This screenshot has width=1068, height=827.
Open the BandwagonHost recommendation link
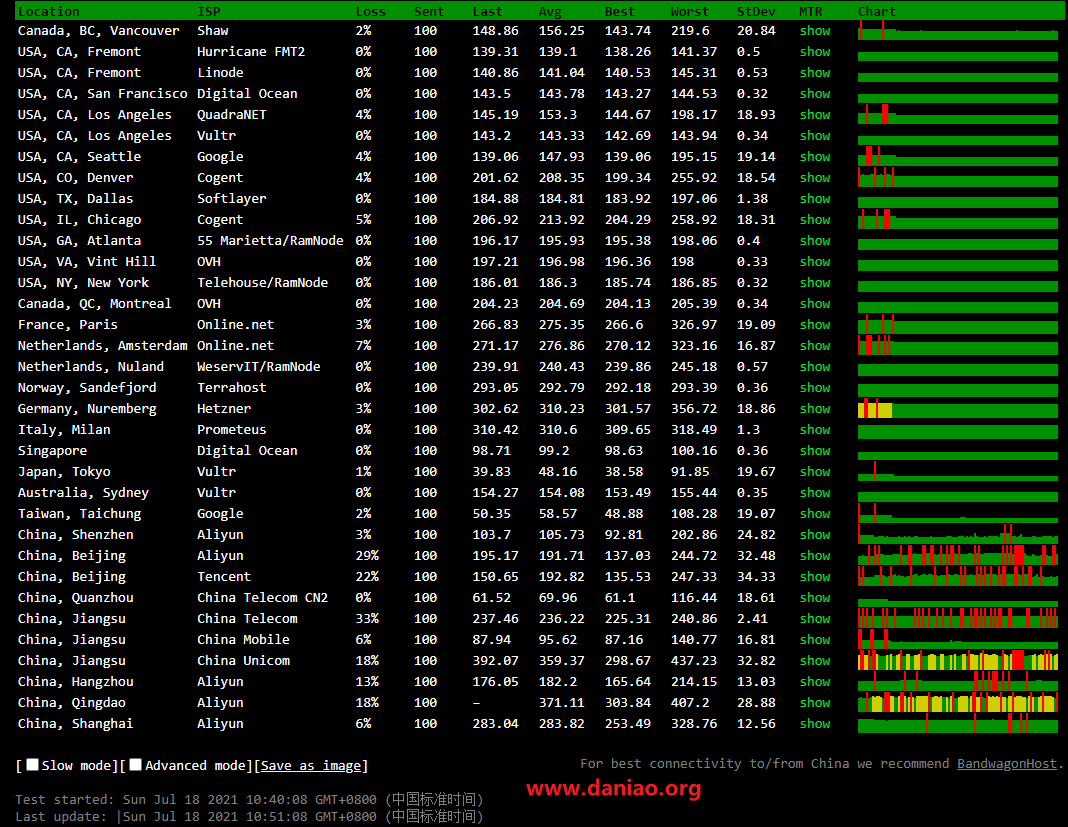[1007, 764]
